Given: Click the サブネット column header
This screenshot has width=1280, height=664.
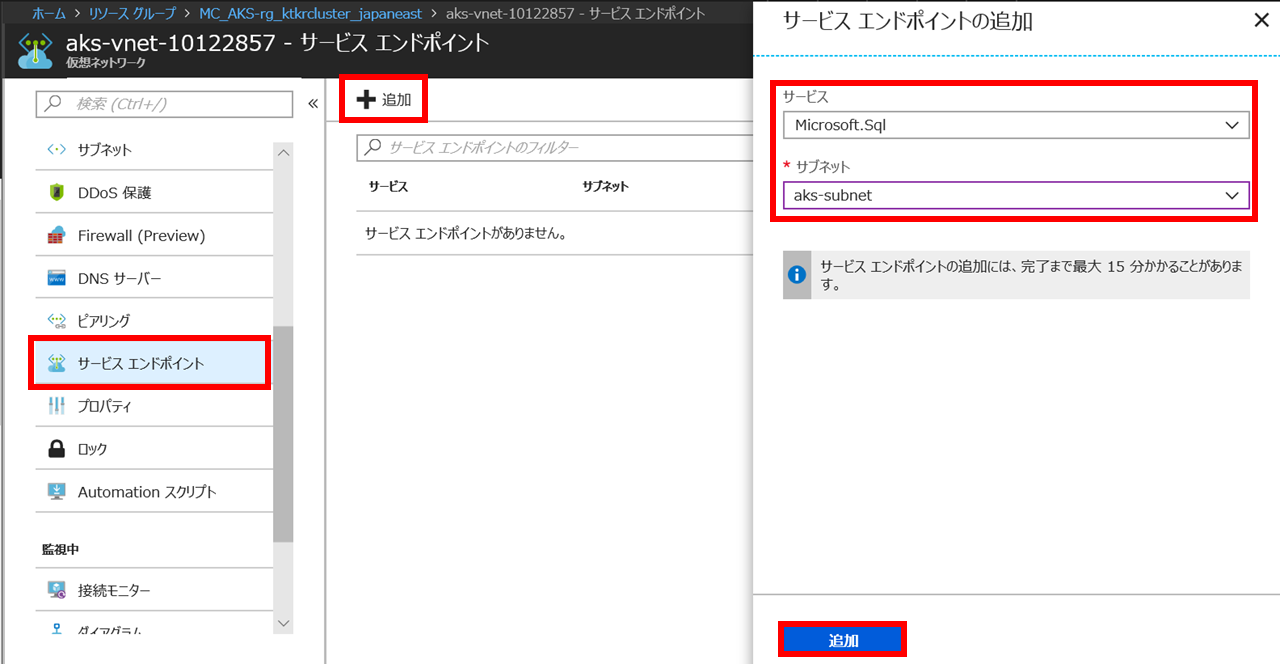Looking at the screenshot, I should pos(605,187).
